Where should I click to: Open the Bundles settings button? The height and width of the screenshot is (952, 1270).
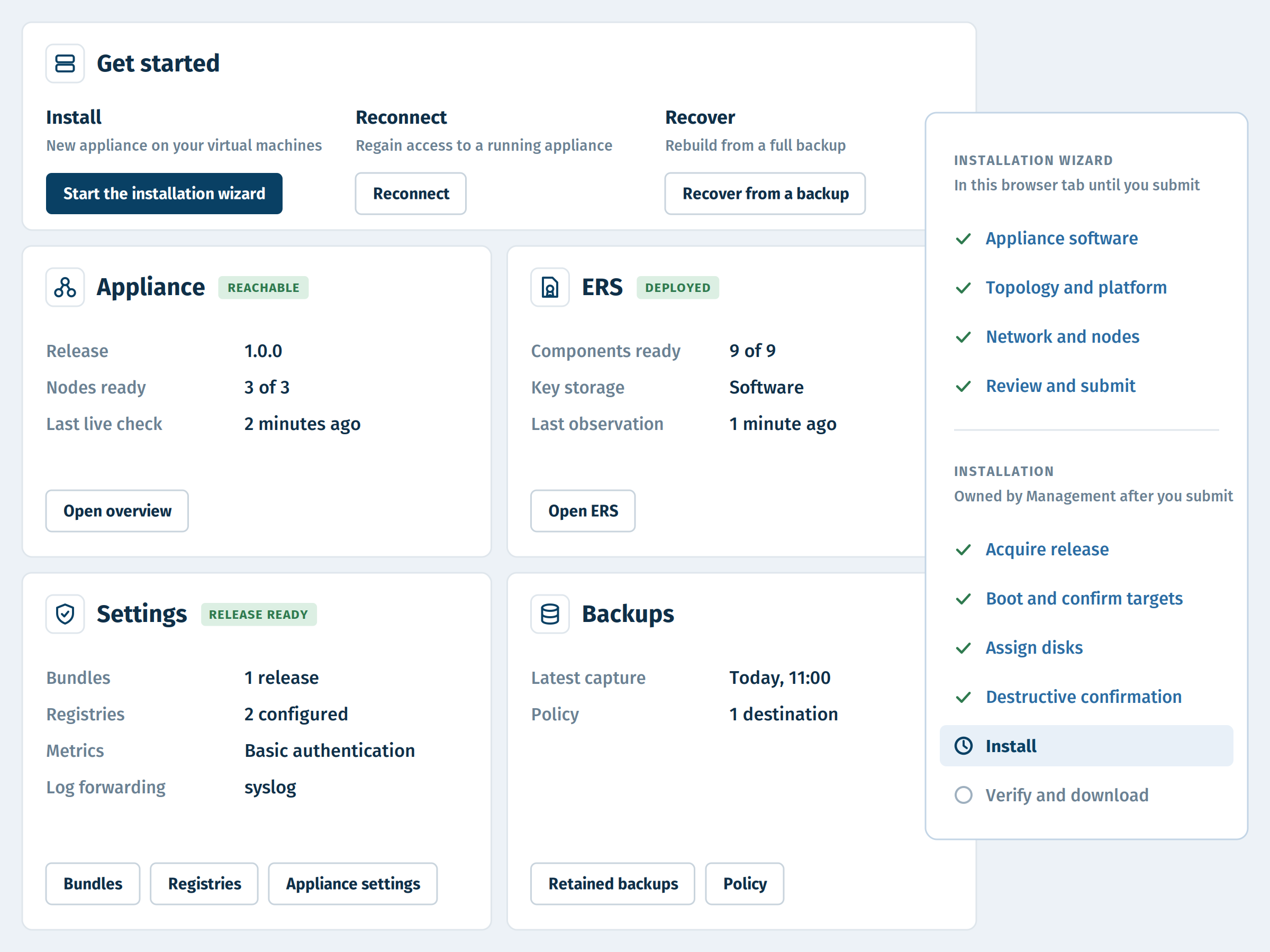pyautogui.click(x=93, y=884)
